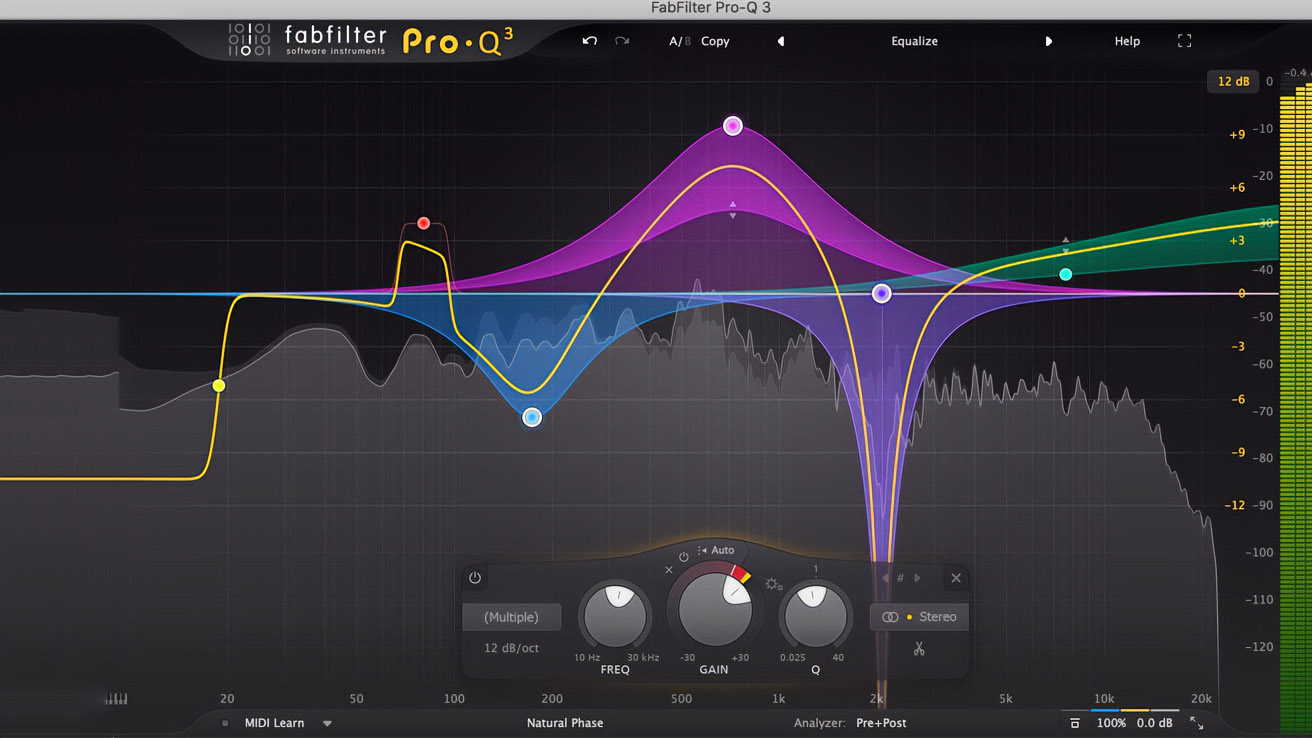Click the redo arrow icon
The image size is (1312, 738).
pyautogui.click(x=622, y=41)
